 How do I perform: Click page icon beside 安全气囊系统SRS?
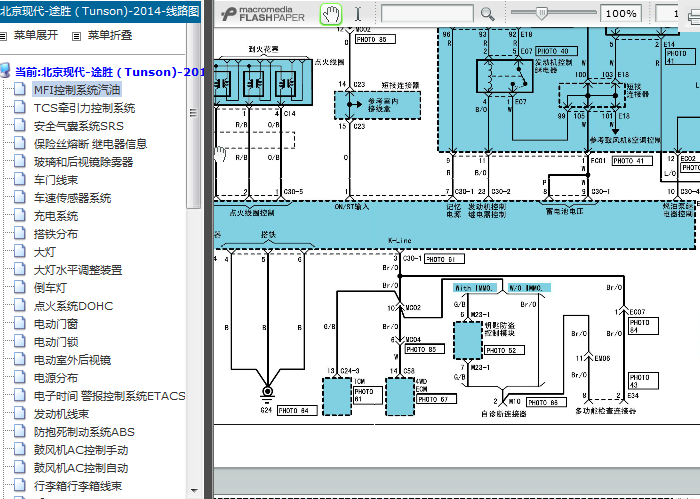tap(19, 125)
